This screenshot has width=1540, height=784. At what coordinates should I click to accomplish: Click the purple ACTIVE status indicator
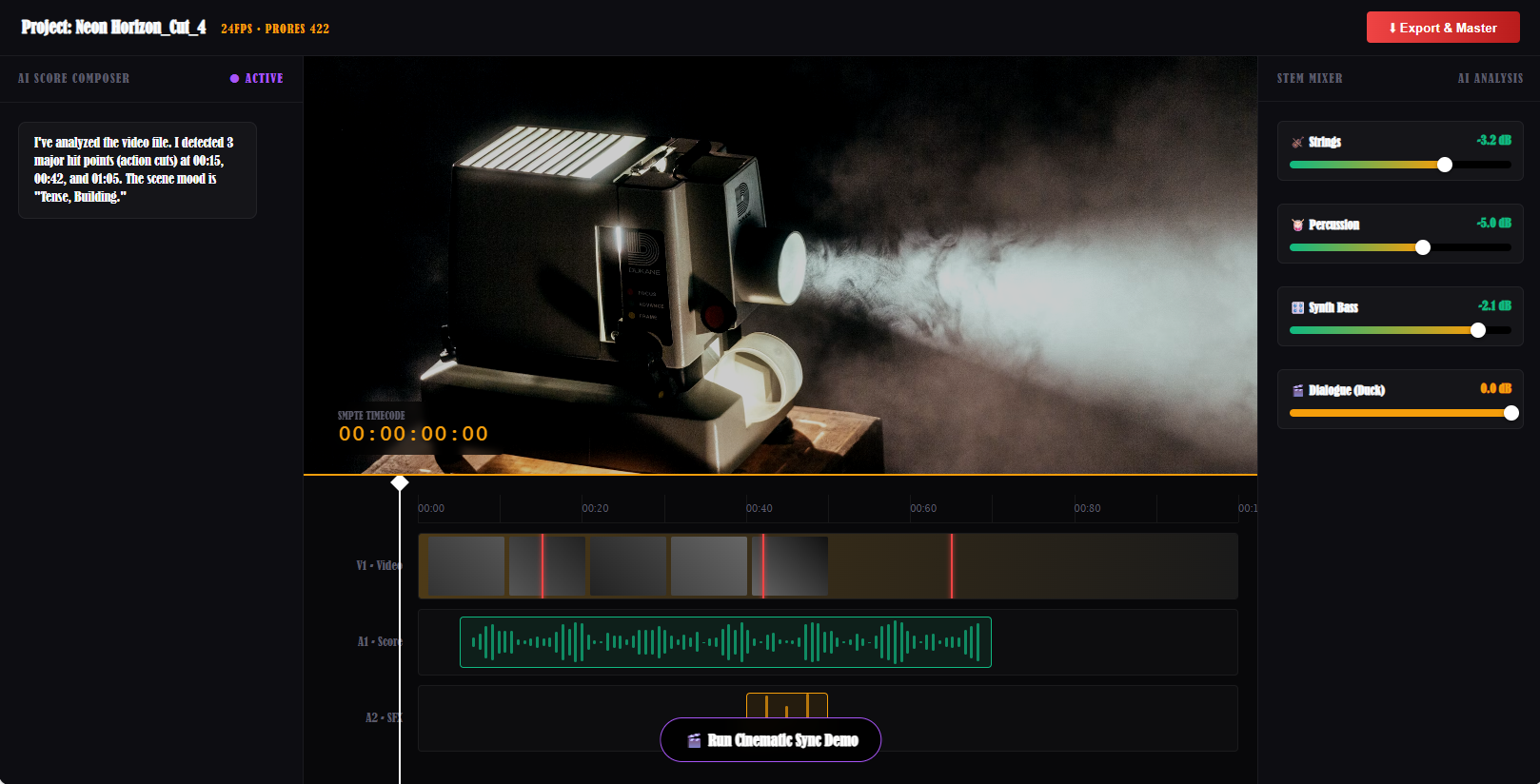[257, 78]
